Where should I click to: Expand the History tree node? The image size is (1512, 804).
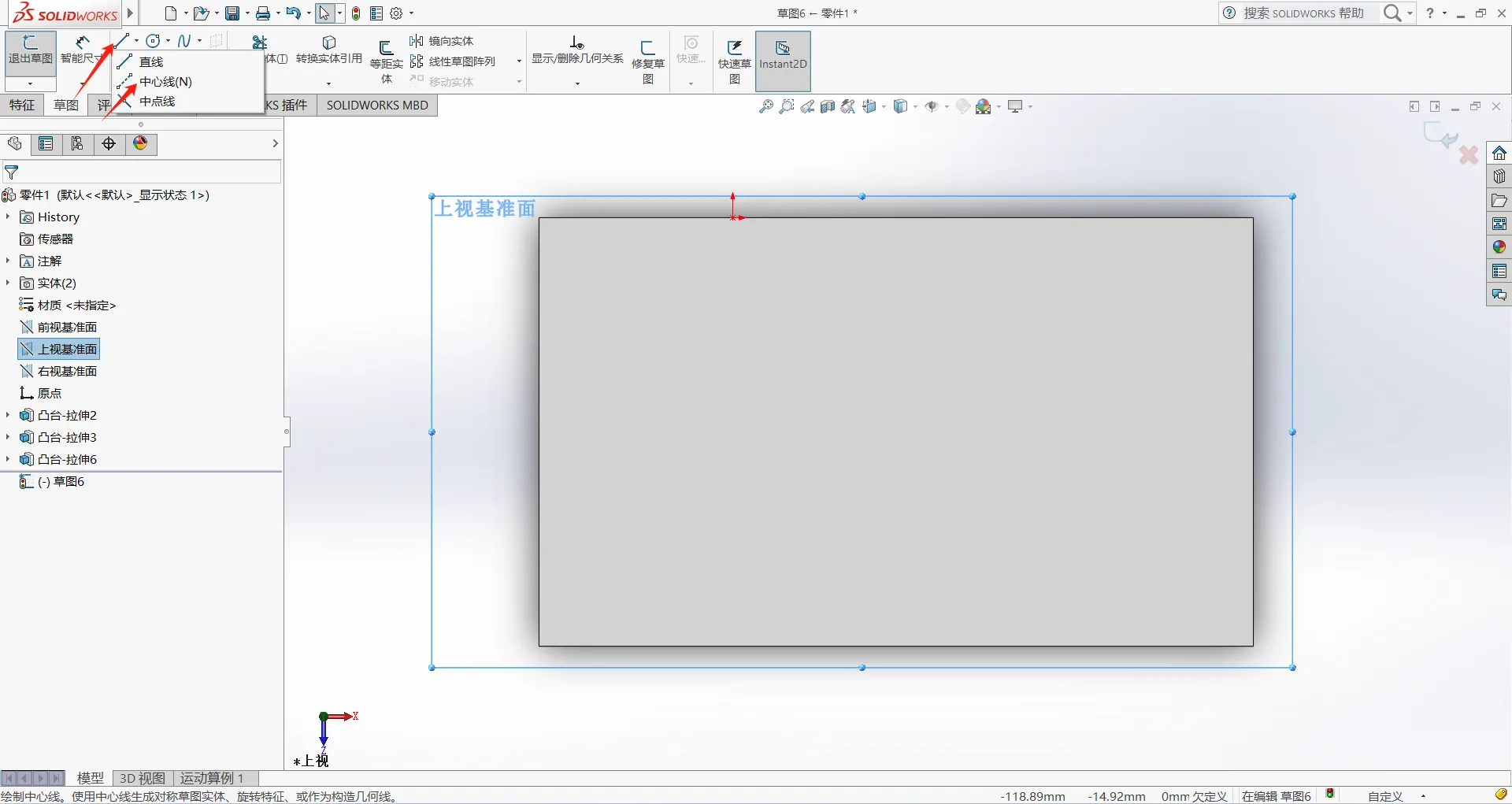pos(8,217)
